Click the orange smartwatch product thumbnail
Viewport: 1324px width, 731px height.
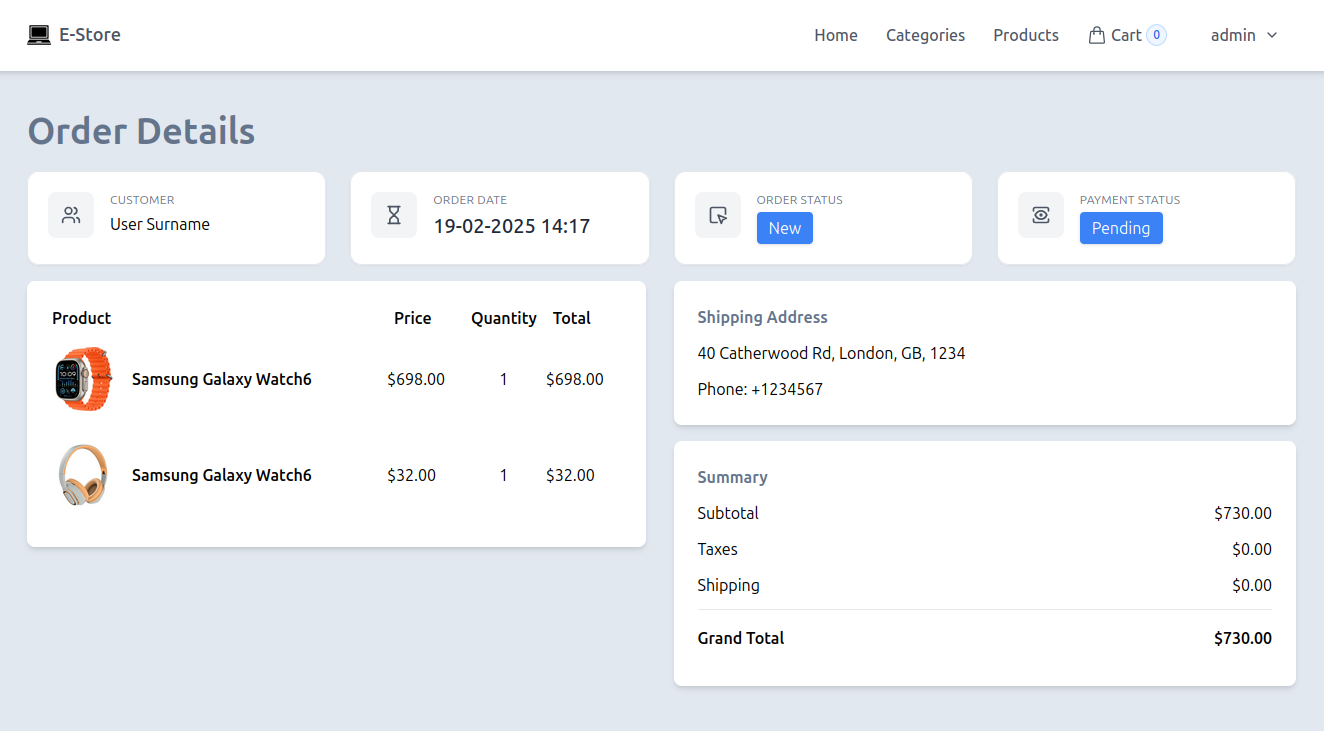pyautogui.click(x=83, y=379)
